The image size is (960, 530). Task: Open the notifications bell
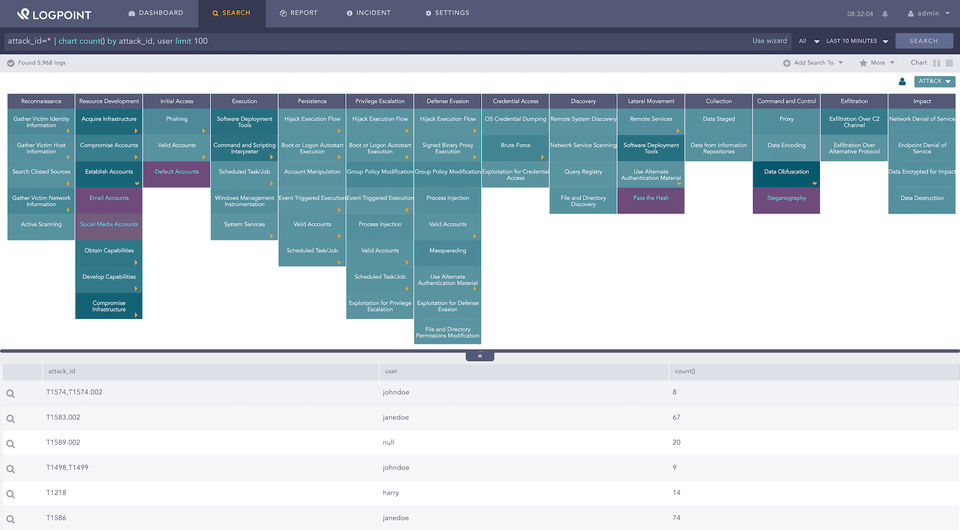point(885,13)
